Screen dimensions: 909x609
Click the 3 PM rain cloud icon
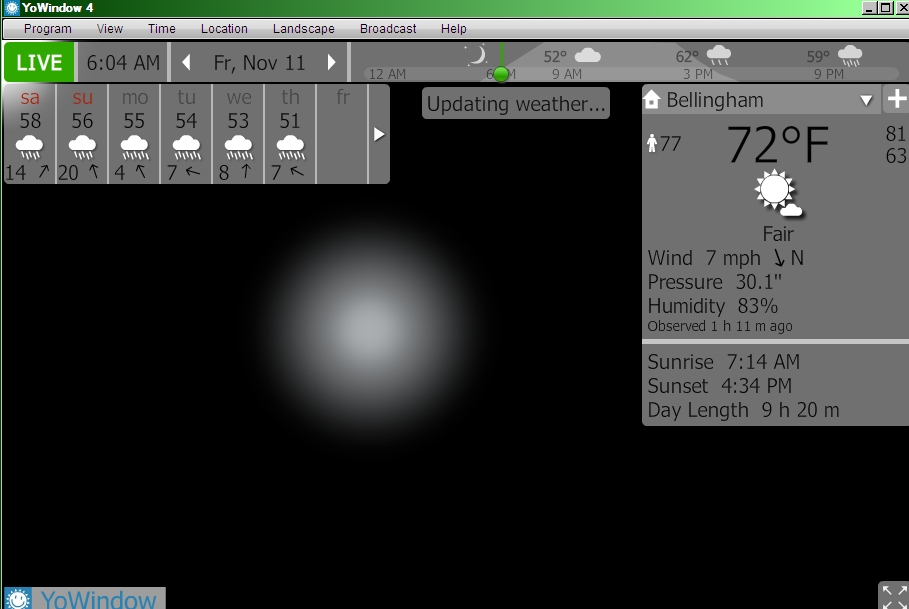click(718, 56)
